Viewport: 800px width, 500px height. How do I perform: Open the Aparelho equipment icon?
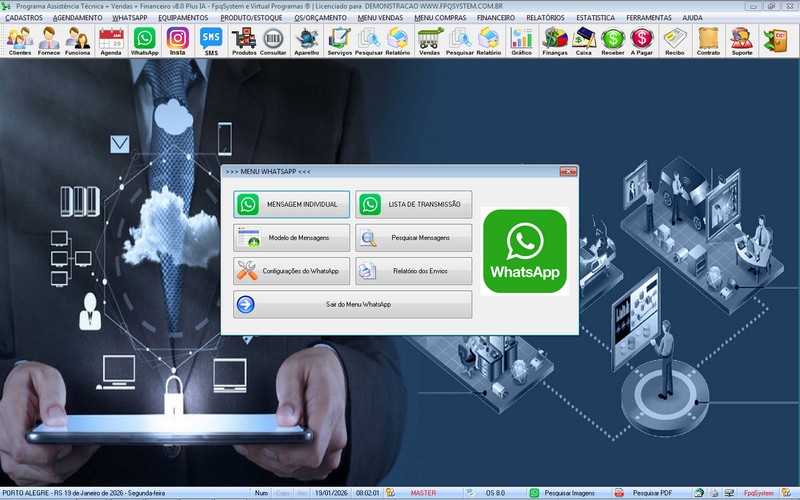point(307,41)
